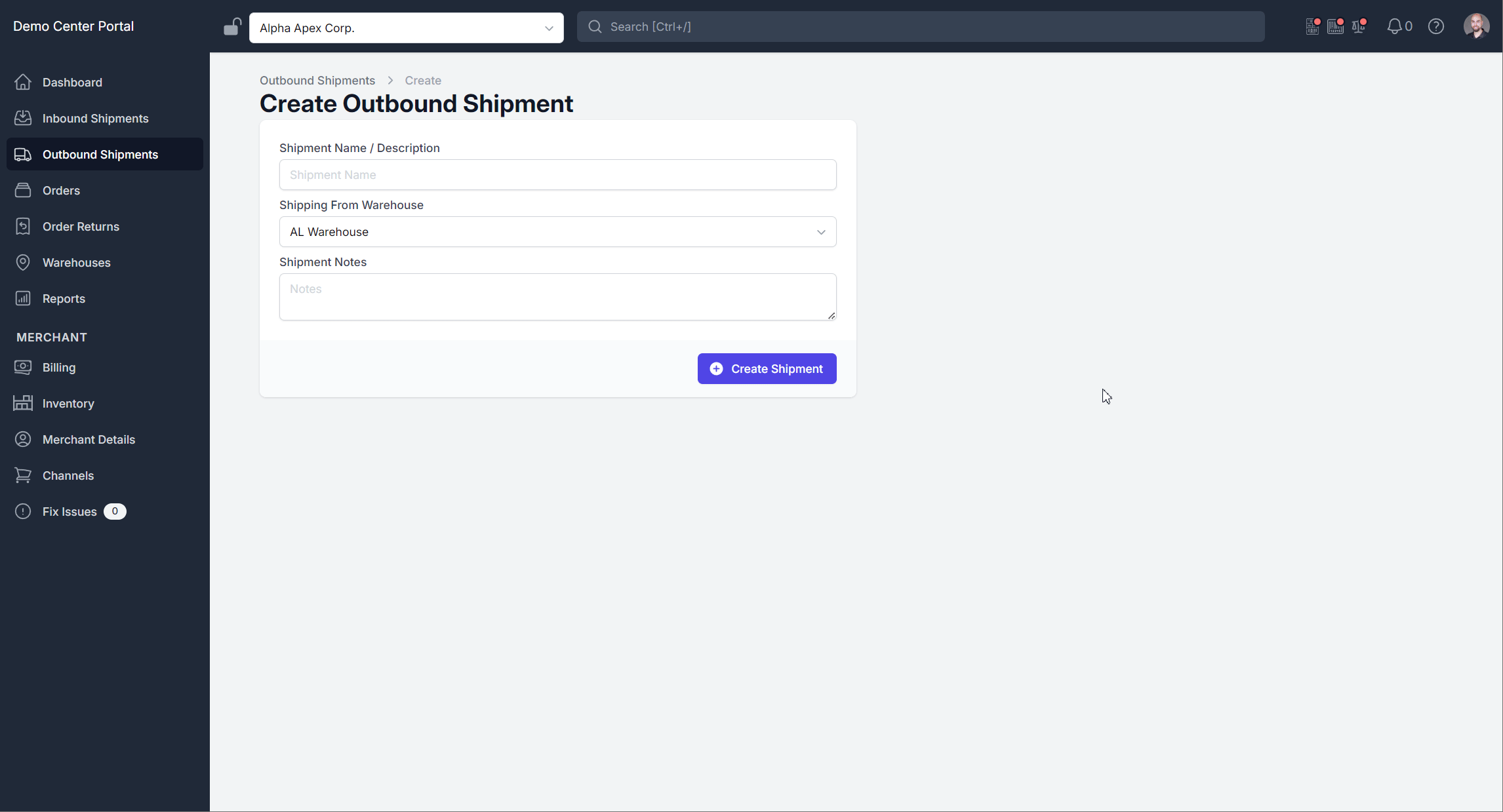
Task: Click the Fix Issues exclamation icon
Action: (23, 511)
